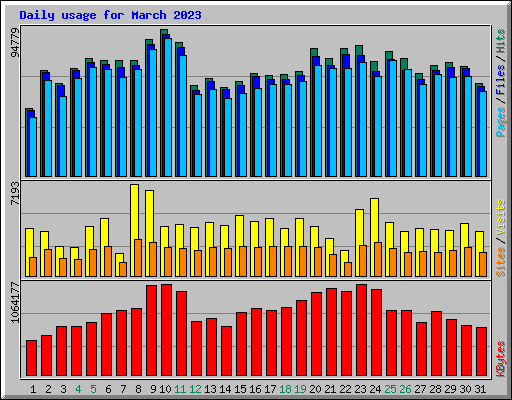Click day label 30 on the axis
This screenshot has width=512, height=400.
pyautogui.click(x=465, y=389)
